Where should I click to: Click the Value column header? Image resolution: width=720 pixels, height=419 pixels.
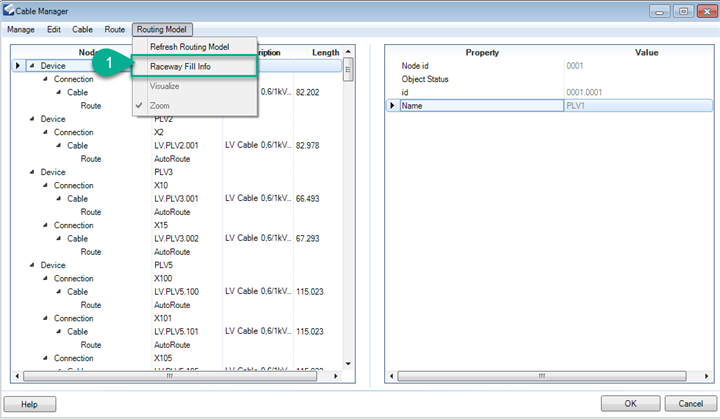647,52
